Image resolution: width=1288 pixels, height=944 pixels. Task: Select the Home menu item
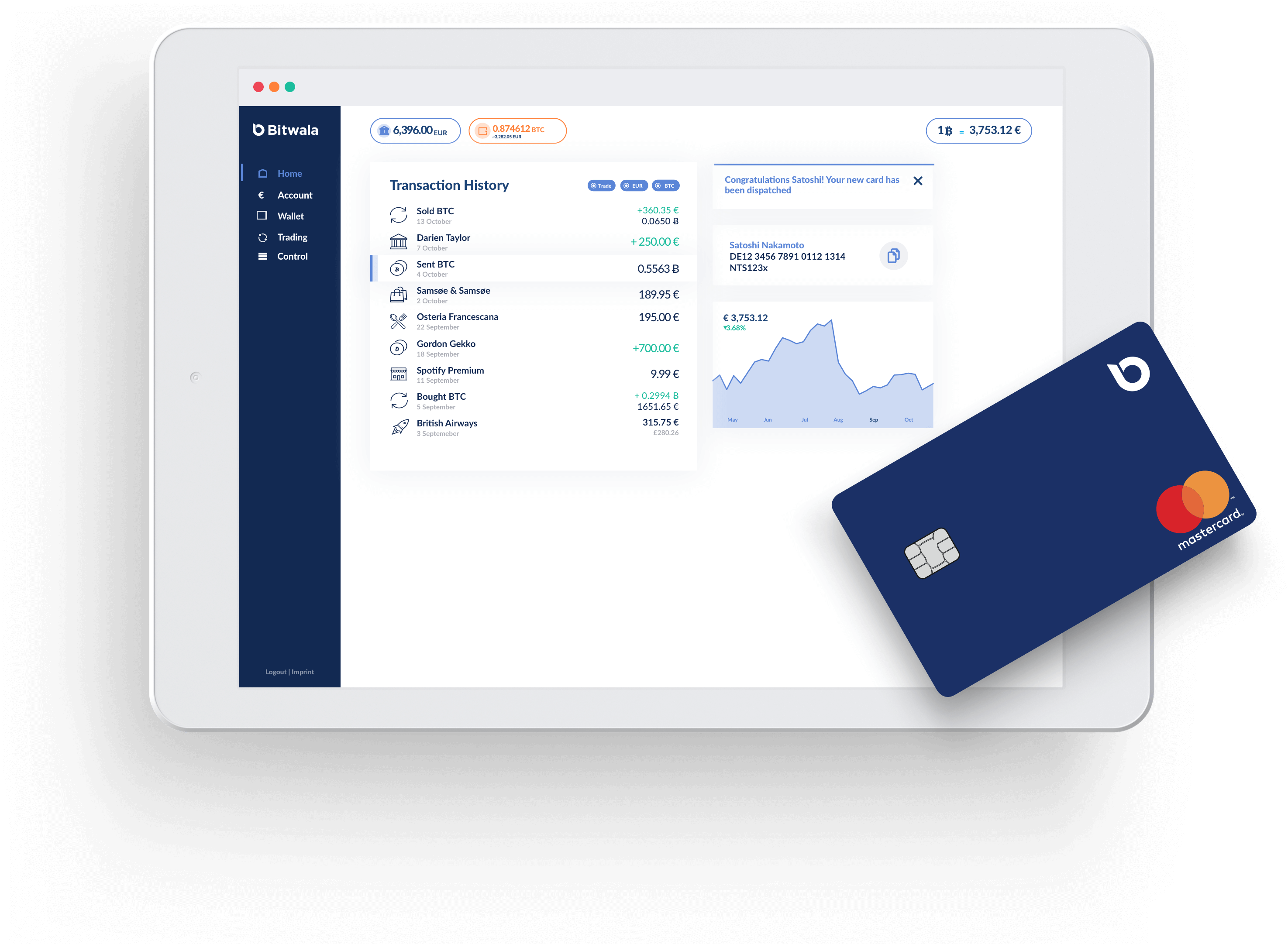click(289, 173)
